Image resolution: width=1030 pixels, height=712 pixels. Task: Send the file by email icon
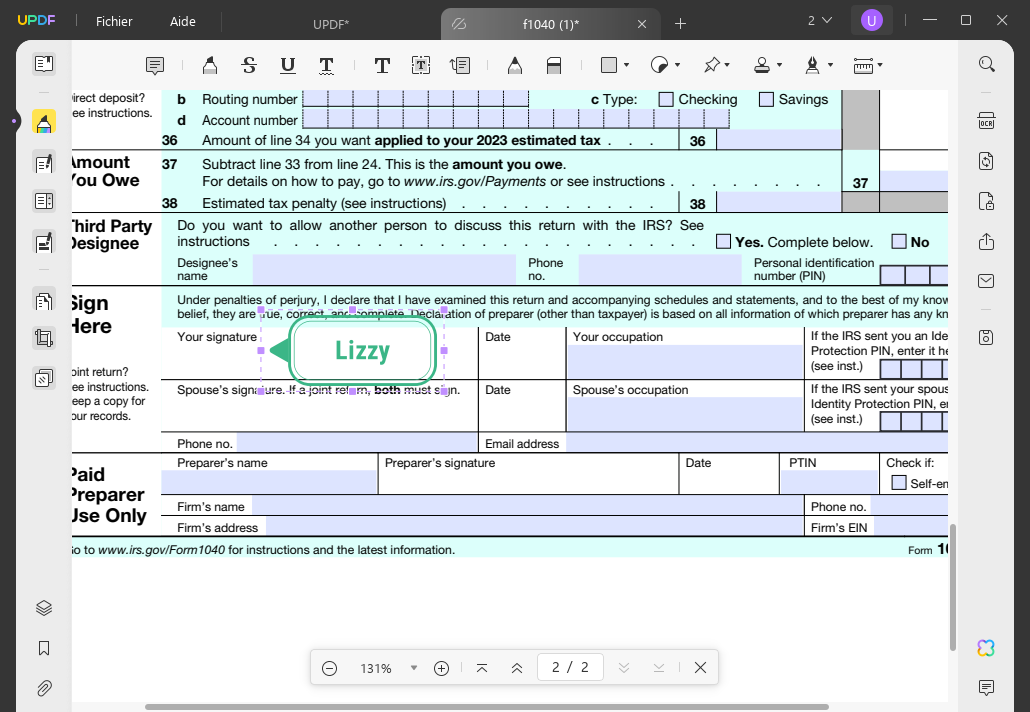[x=986, y=281]
